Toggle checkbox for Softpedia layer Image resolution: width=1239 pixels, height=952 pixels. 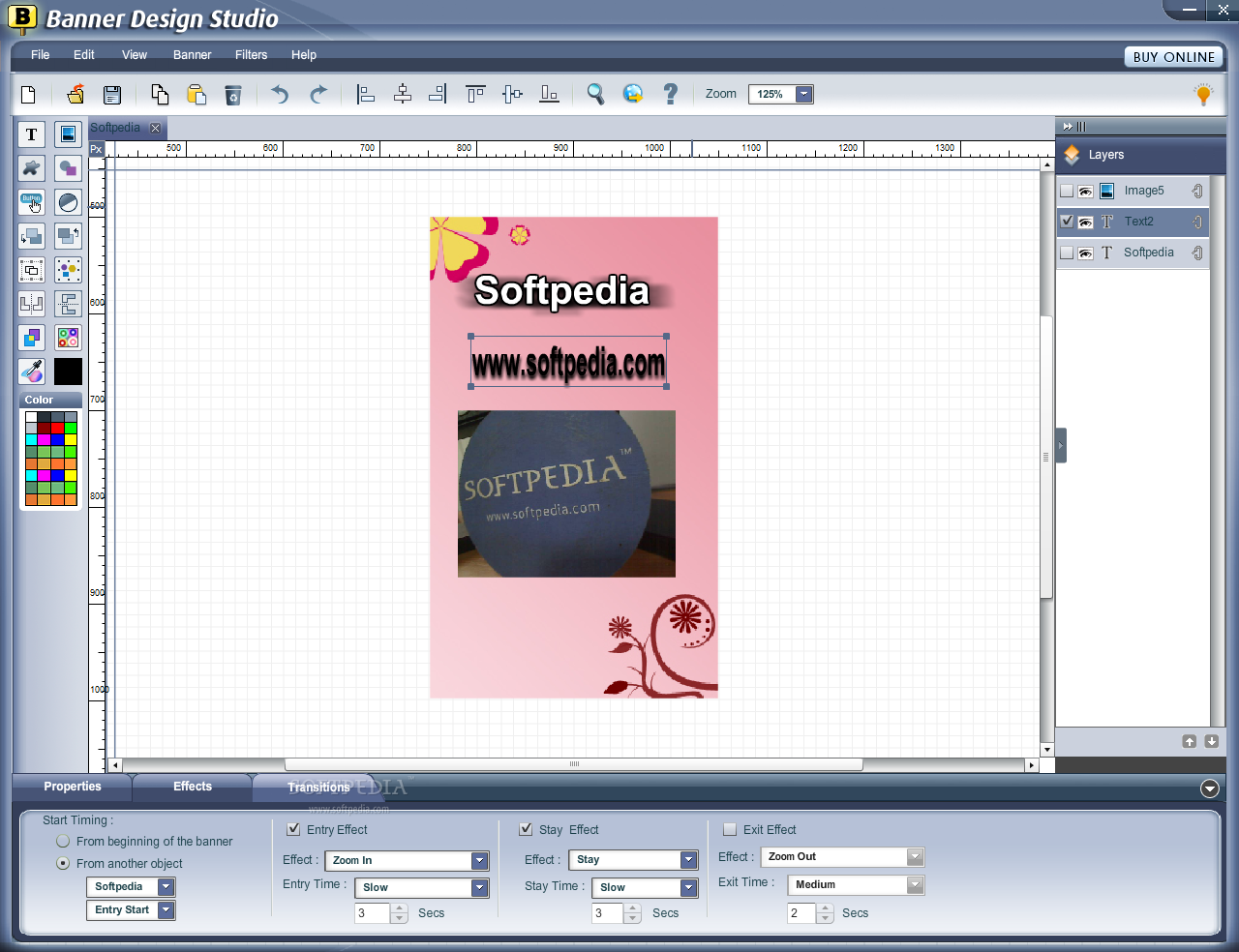click(x=1067, y=253)
